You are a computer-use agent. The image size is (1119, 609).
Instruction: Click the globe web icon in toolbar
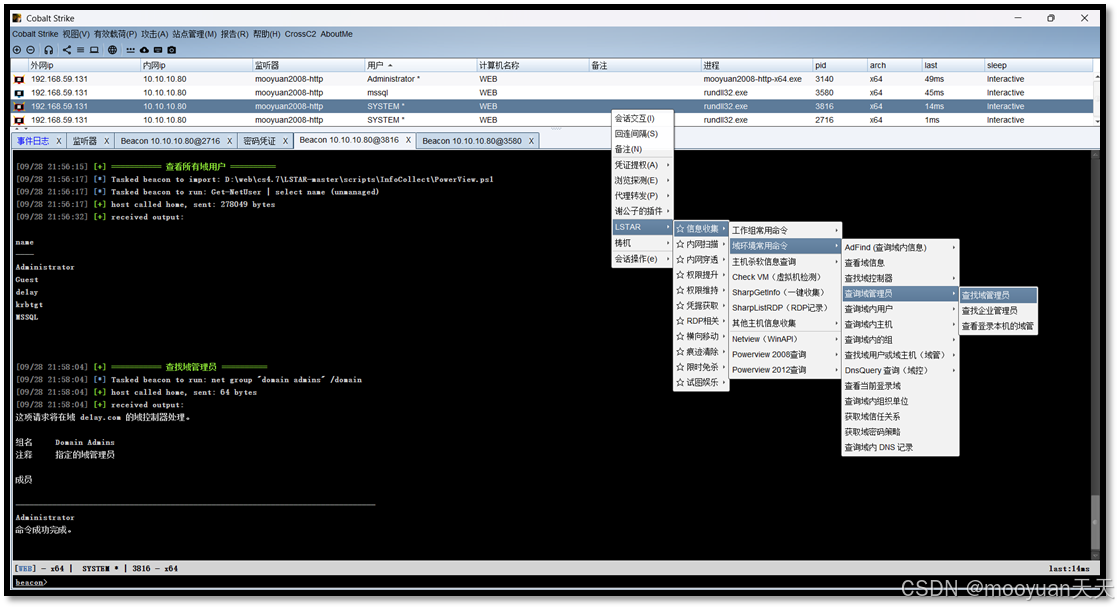pos(113,50)
